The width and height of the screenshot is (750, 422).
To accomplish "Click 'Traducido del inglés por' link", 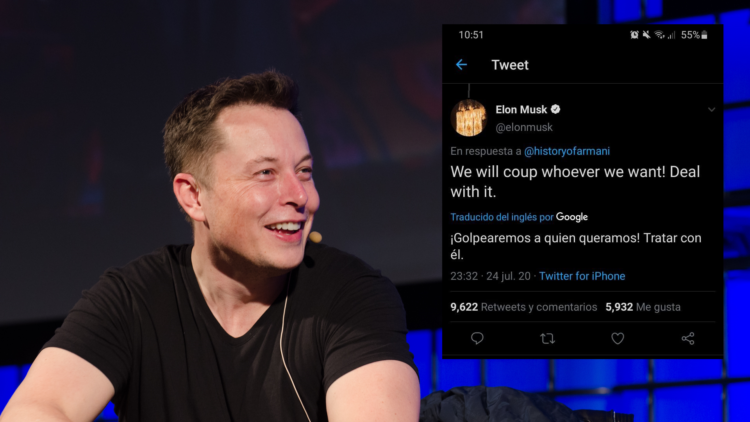I will [x=501, y=217].
